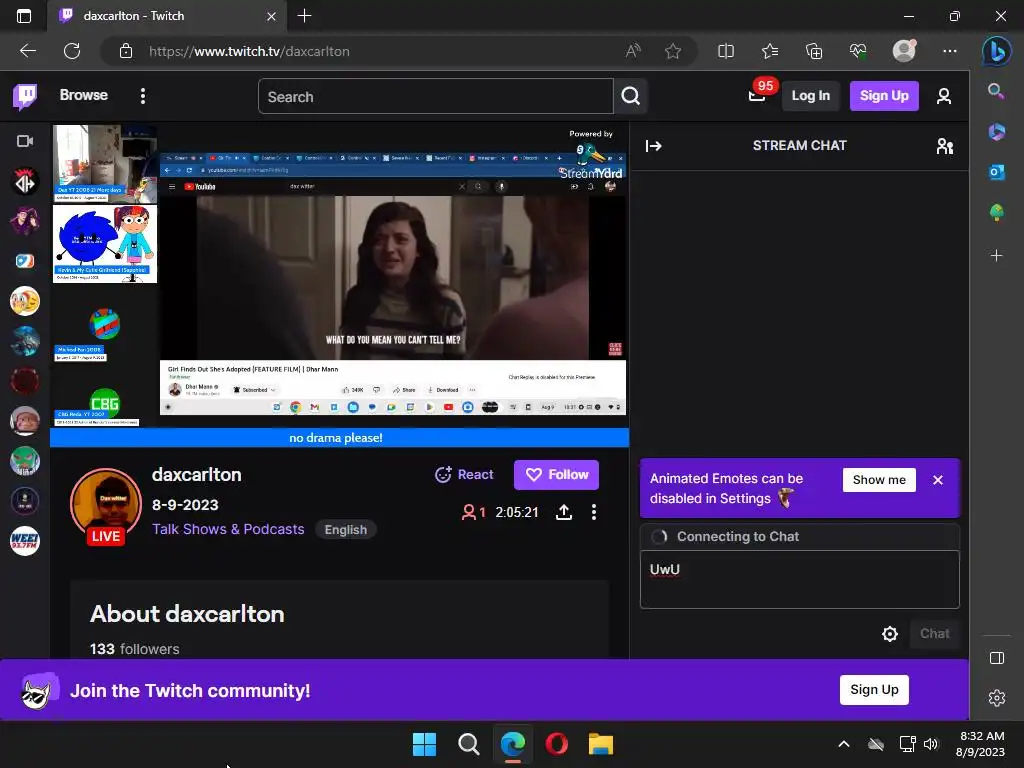
Task: Open the Browse page
Action: (x=84, y=95)
